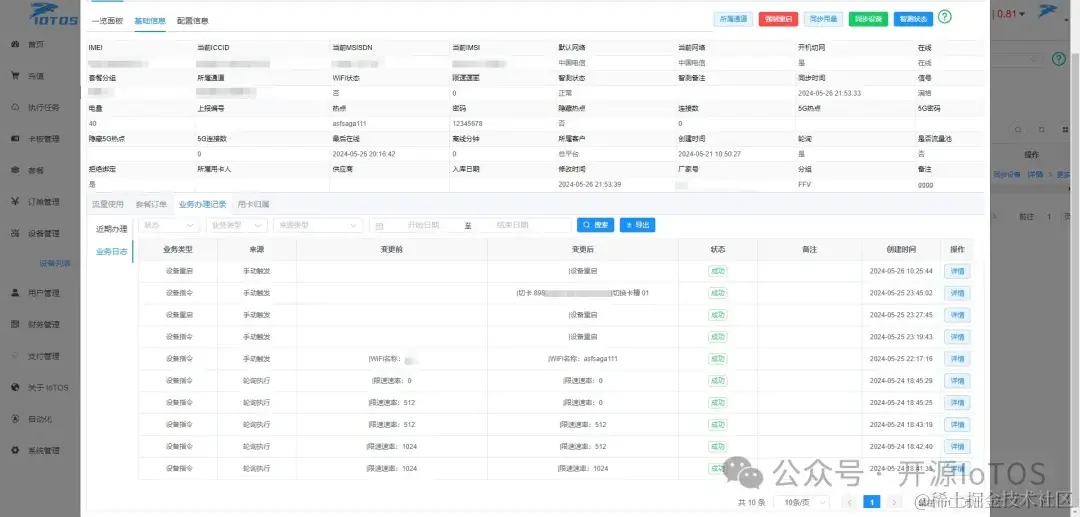Click the 充值 shopping cart icon

[x=15, y=76]
